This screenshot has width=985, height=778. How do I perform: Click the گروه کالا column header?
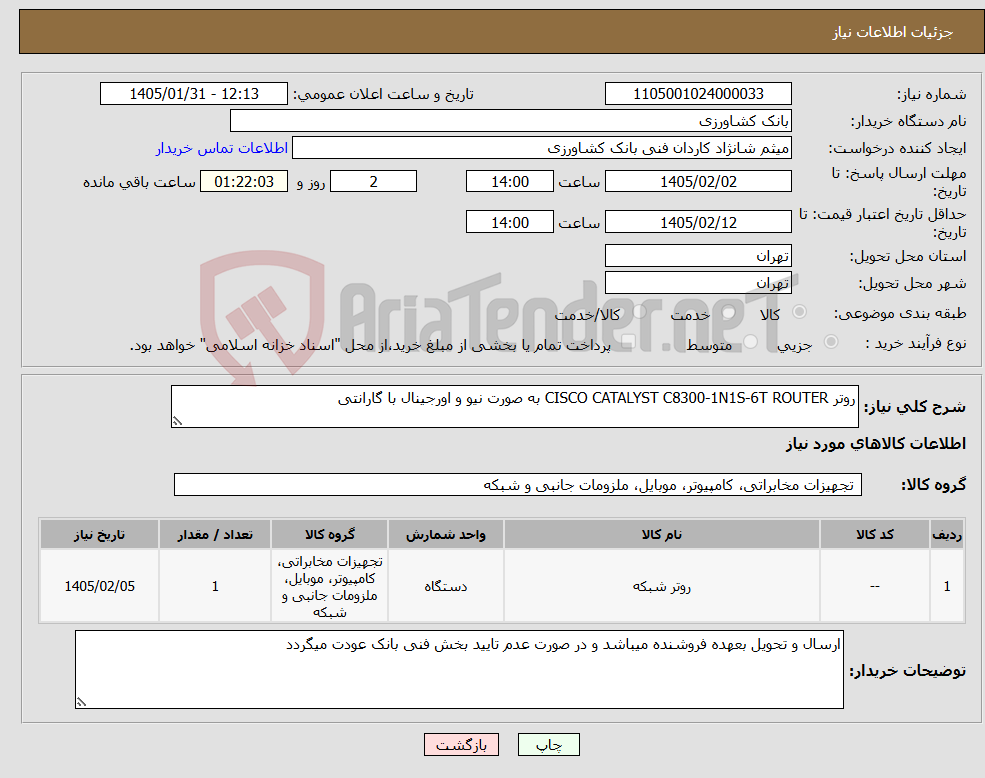point(329,534)
